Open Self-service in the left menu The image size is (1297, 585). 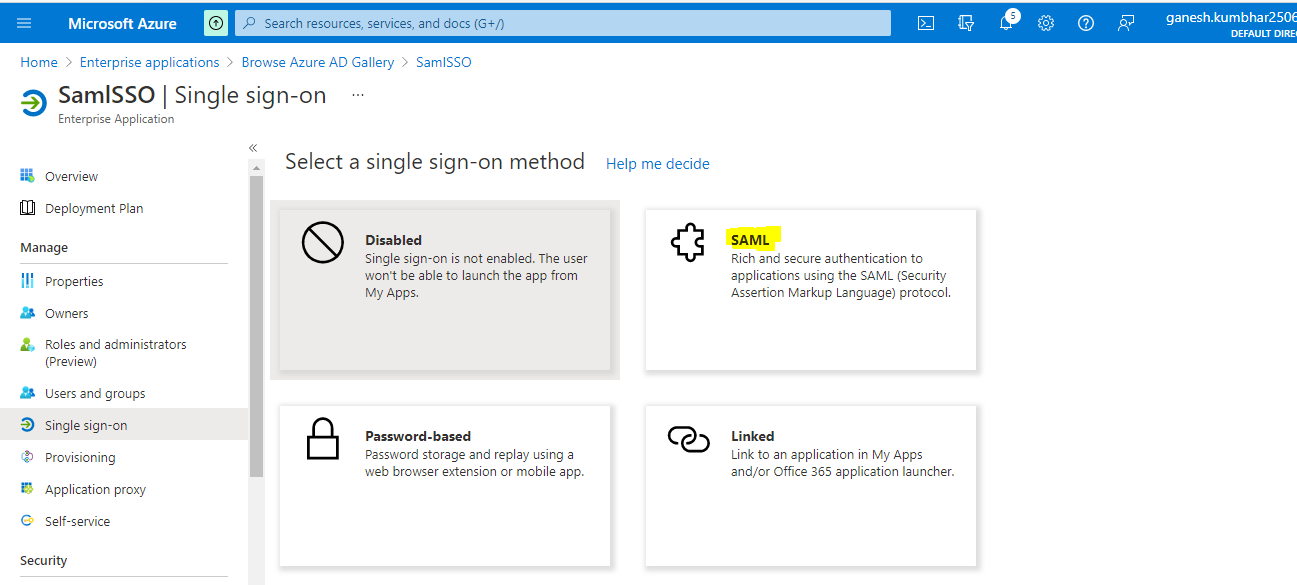click(x=78, y=521)
